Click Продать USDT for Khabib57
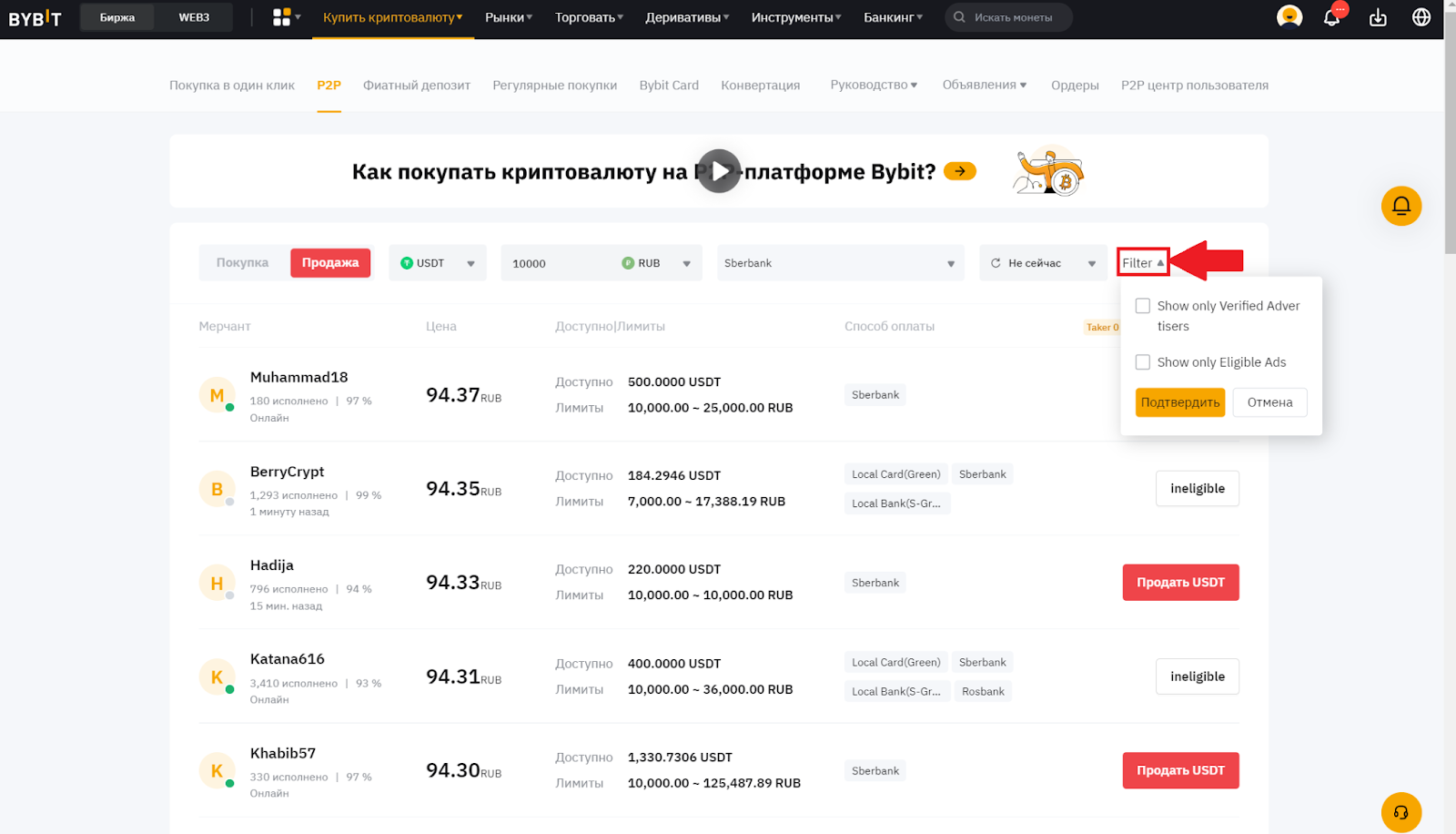The height and width of the screenshot is (834, 1456). 1180,770
